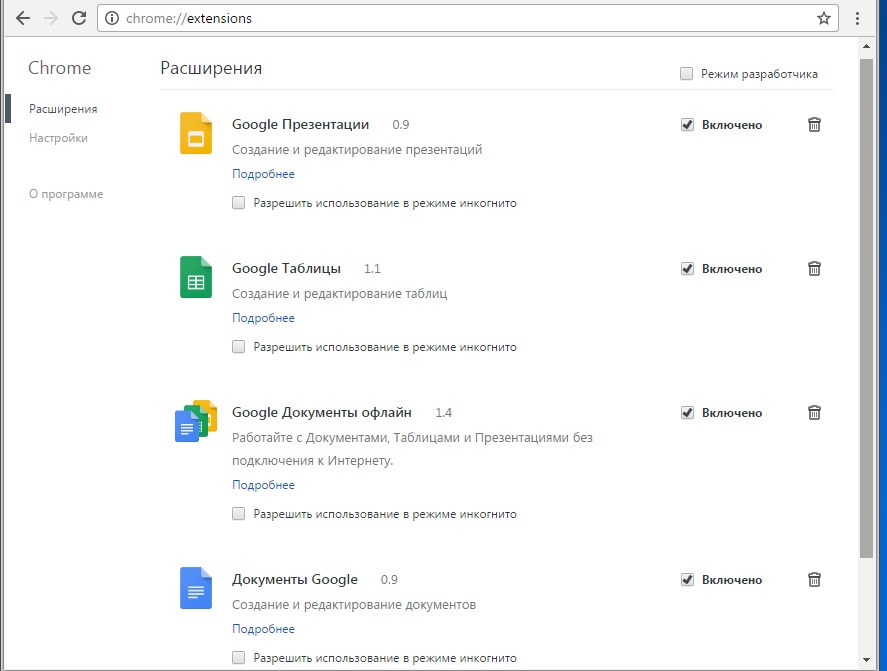
Task: Click version number 1.1
Action: click(372, 269)
